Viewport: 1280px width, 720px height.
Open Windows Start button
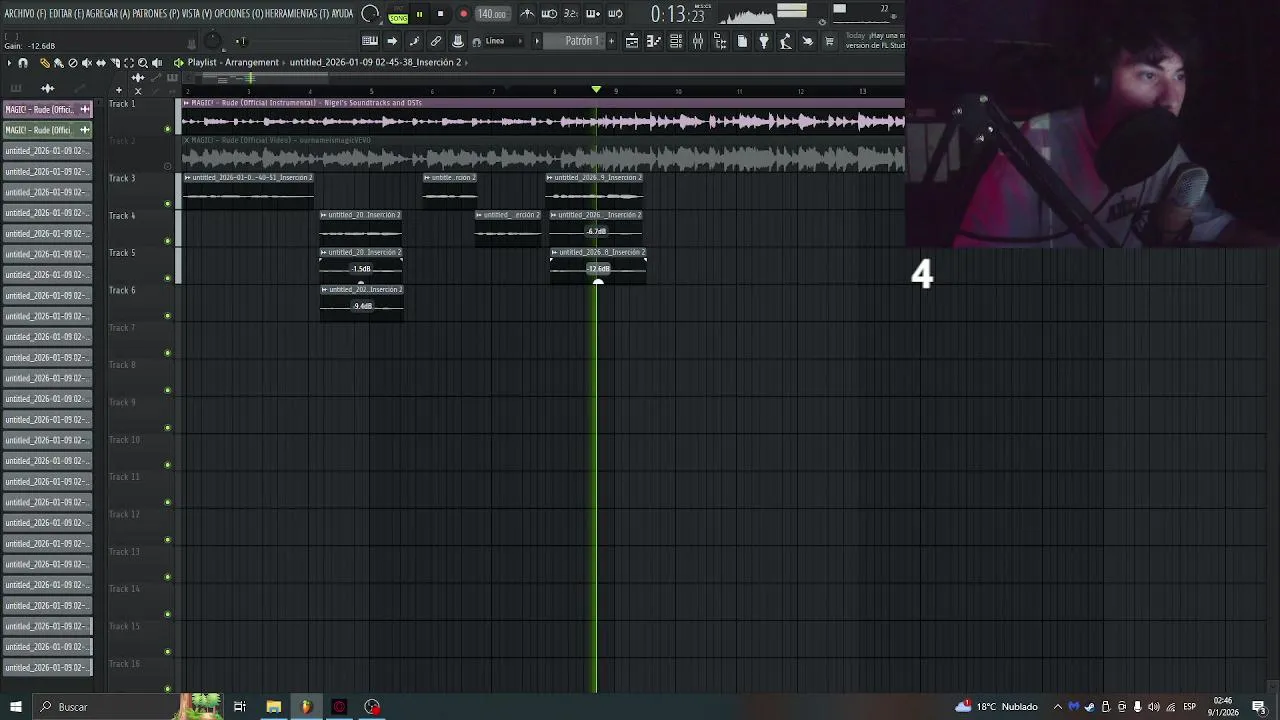click(15, 707)
